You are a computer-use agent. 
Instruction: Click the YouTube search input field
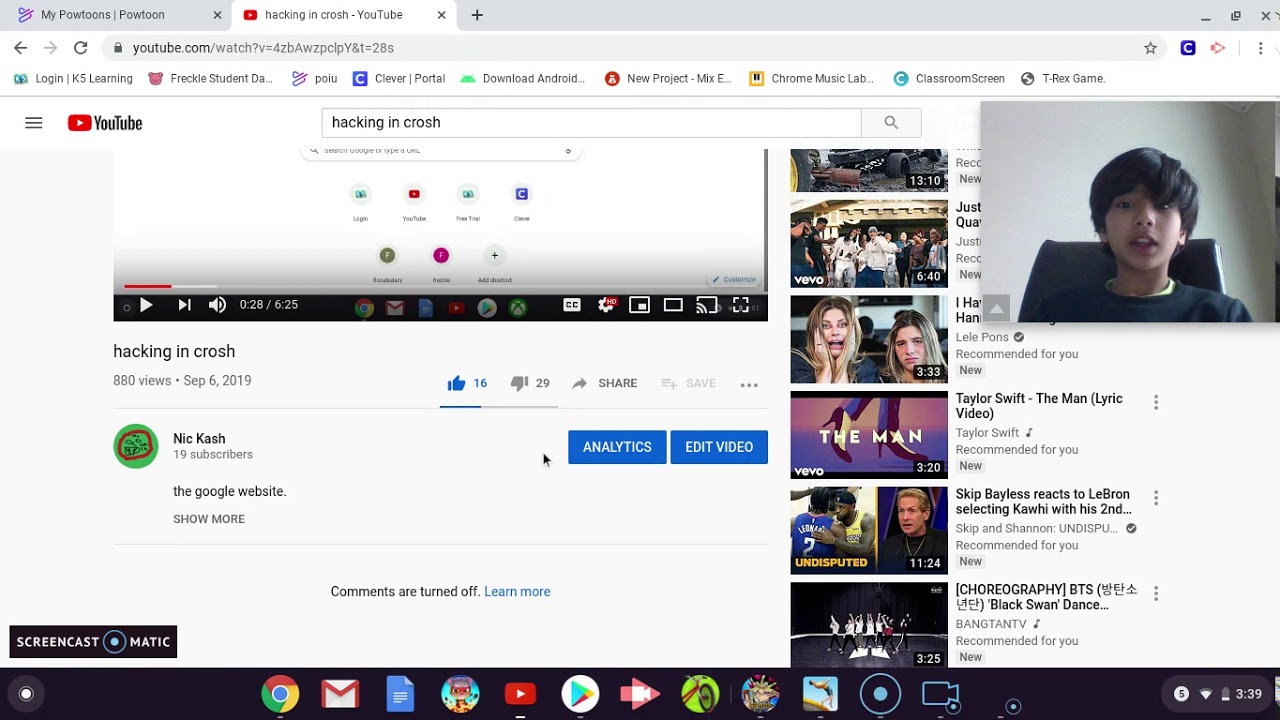point(591,122)
